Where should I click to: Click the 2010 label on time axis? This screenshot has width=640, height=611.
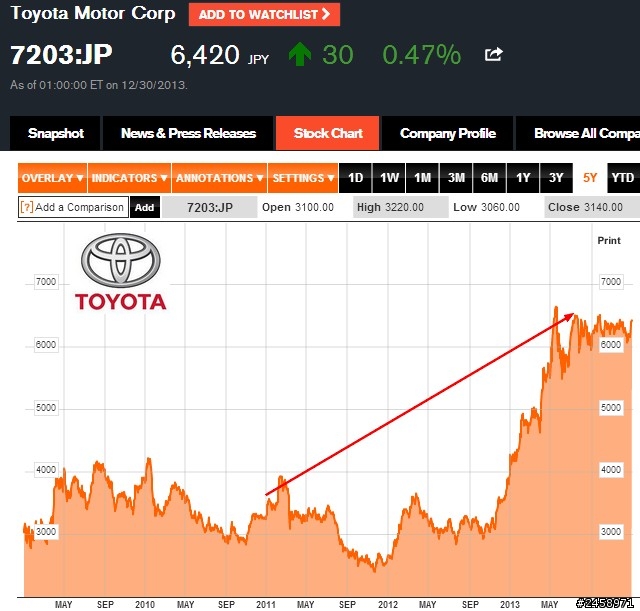pos(144,604)
